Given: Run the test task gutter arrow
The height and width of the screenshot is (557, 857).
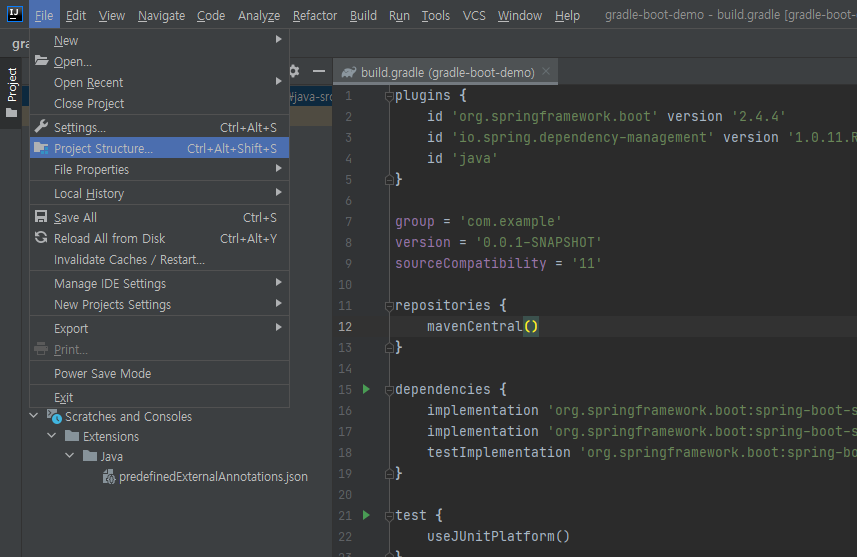Looking at the screenshot, I should (x=366, y=515).
